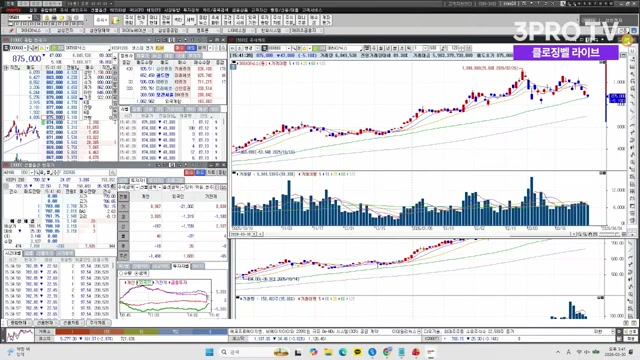This screenshot has height=360, width=640.
Task: Switch to 선물차트 bottom screen tab
Action: 71,322
